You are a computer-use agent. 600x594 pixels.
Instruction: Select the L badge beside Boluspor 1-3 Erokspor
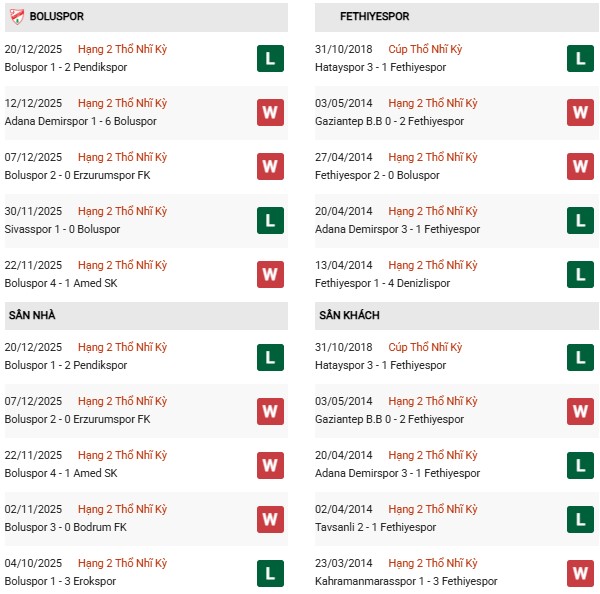(269, 572)
